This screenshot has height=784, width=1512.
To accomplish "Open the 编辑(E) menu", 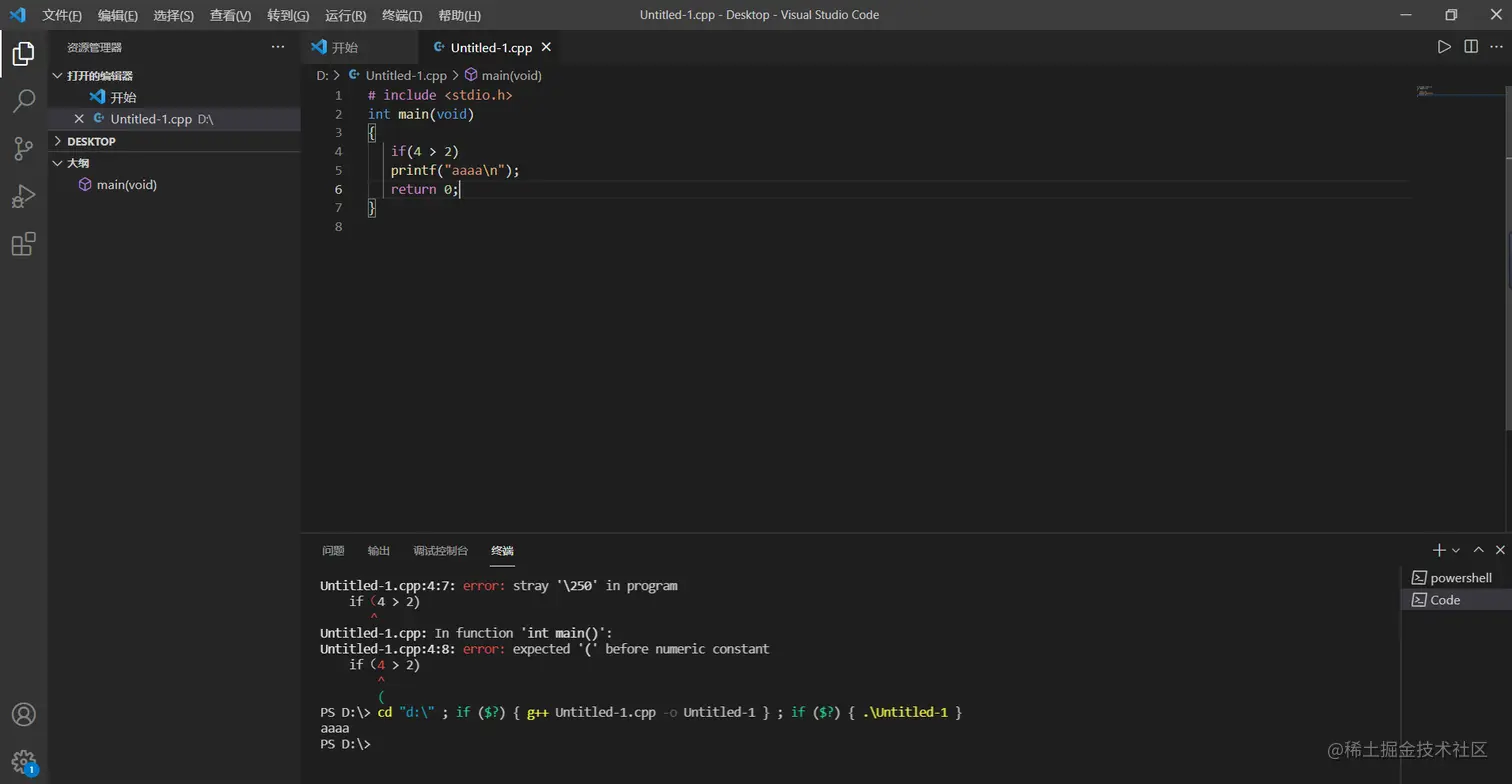I will point(118,15).
